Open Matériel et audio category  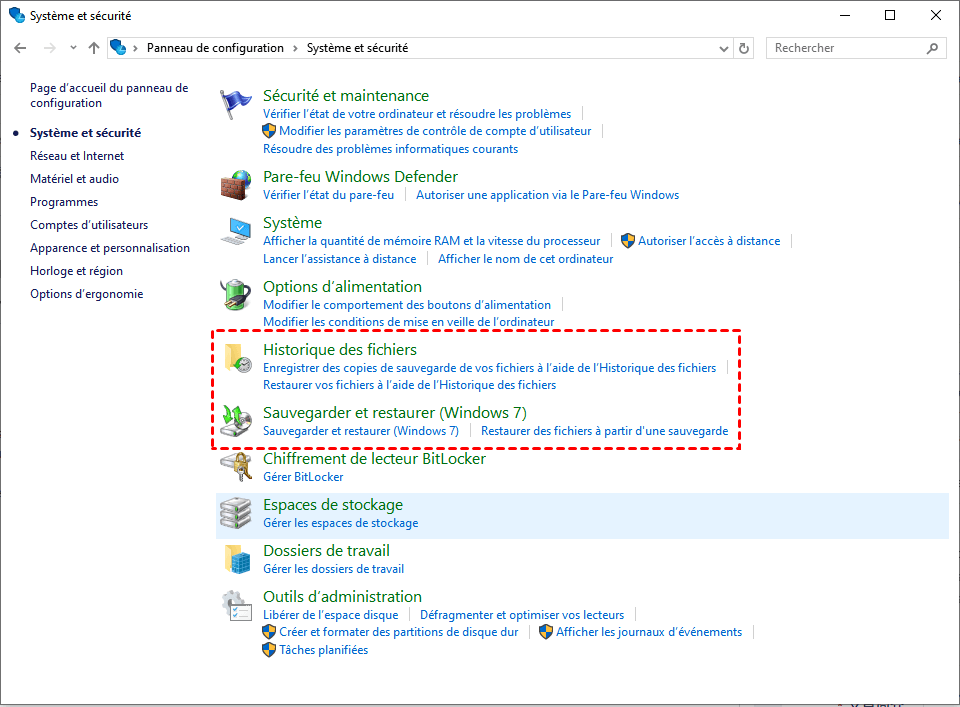(75, 179)
